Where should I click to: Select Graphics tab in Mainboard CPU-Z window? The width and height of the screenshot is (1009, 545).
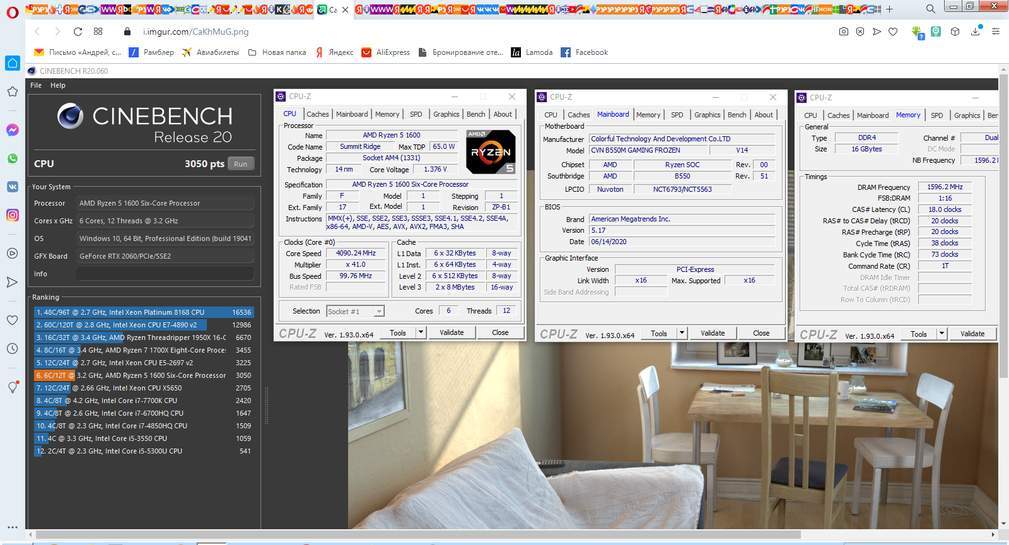coord(707,115)
